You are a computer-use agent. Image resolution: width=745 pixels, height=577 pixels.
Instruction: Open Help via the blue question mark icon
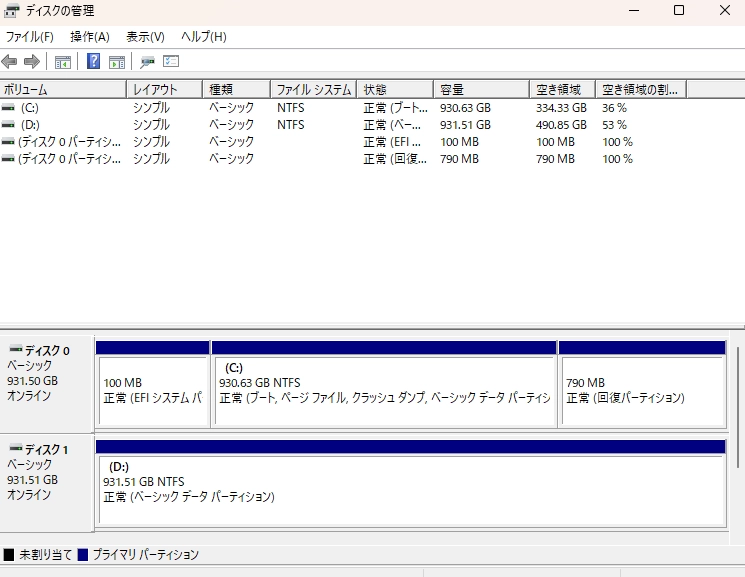pos(93,62)
